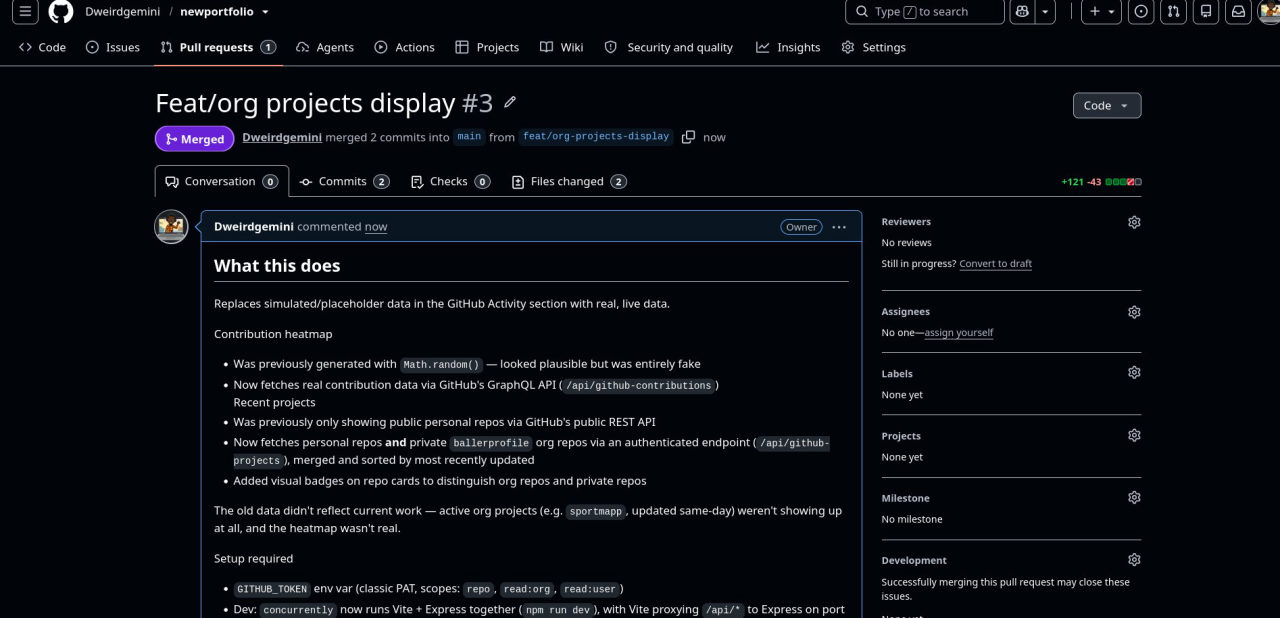Open the comment options three-dot menu
The image size is (1280, 618).
click(x=839, y=227)
